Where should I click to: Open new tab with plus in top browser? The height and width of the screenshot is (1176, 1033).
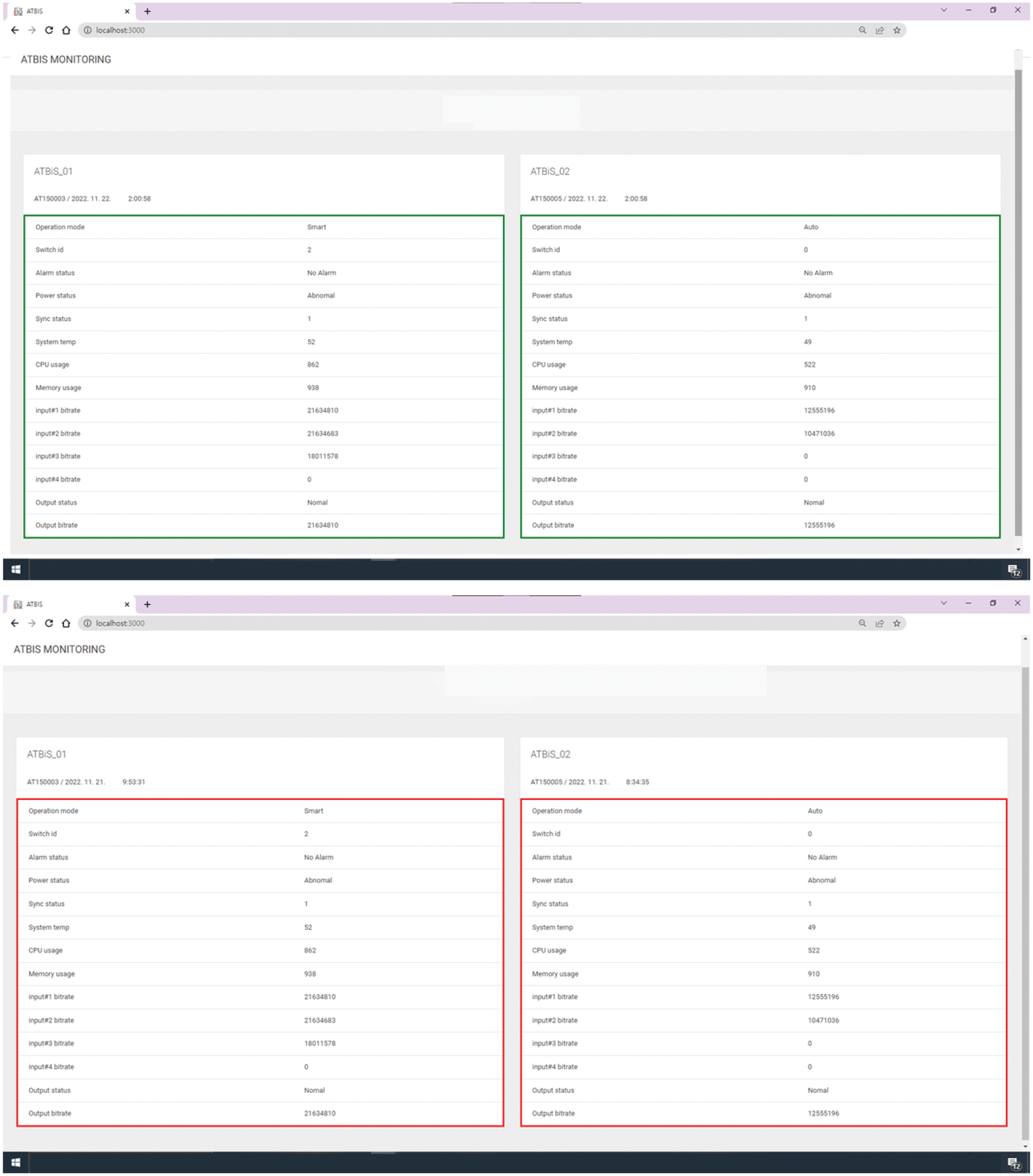tap(147, 11)
